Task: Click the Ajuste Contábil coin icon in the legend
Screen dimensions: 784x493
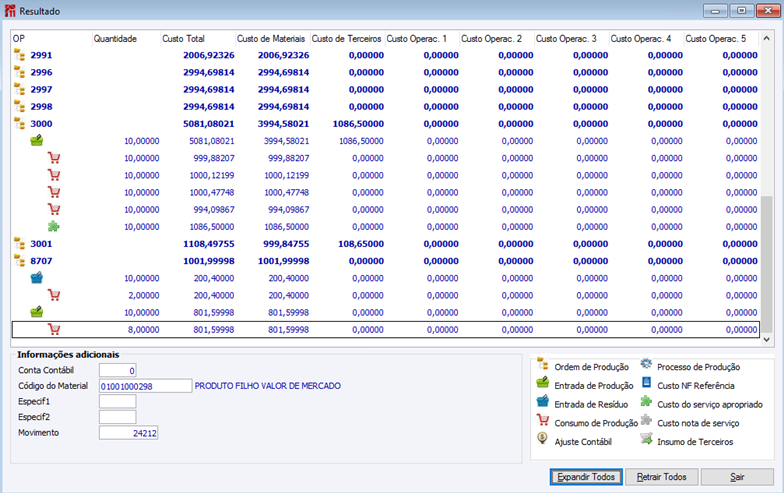Action: click(x=543, y=438)
